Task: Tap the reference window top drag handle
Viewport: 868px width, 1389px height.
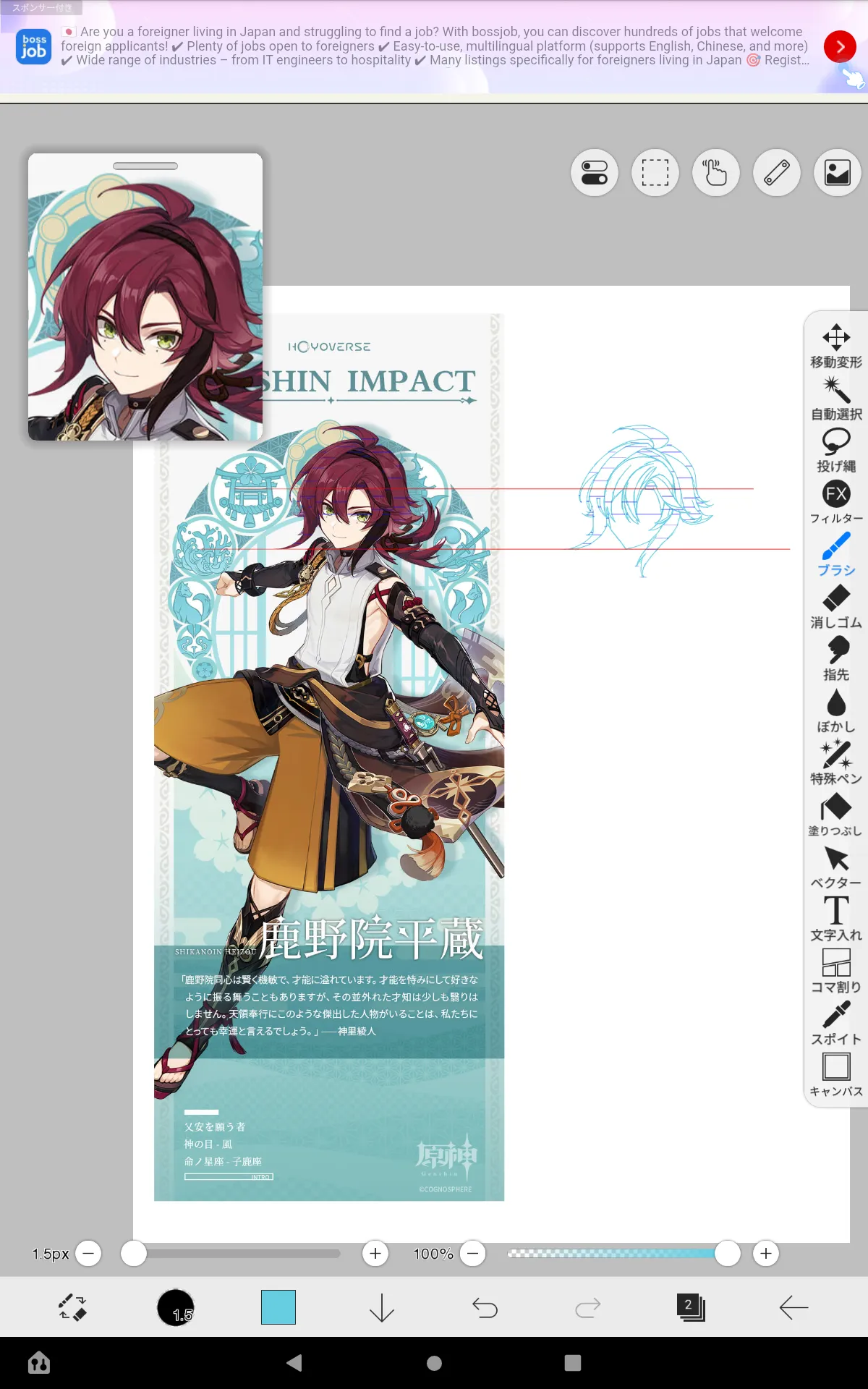Action: (x=145, y=166)
